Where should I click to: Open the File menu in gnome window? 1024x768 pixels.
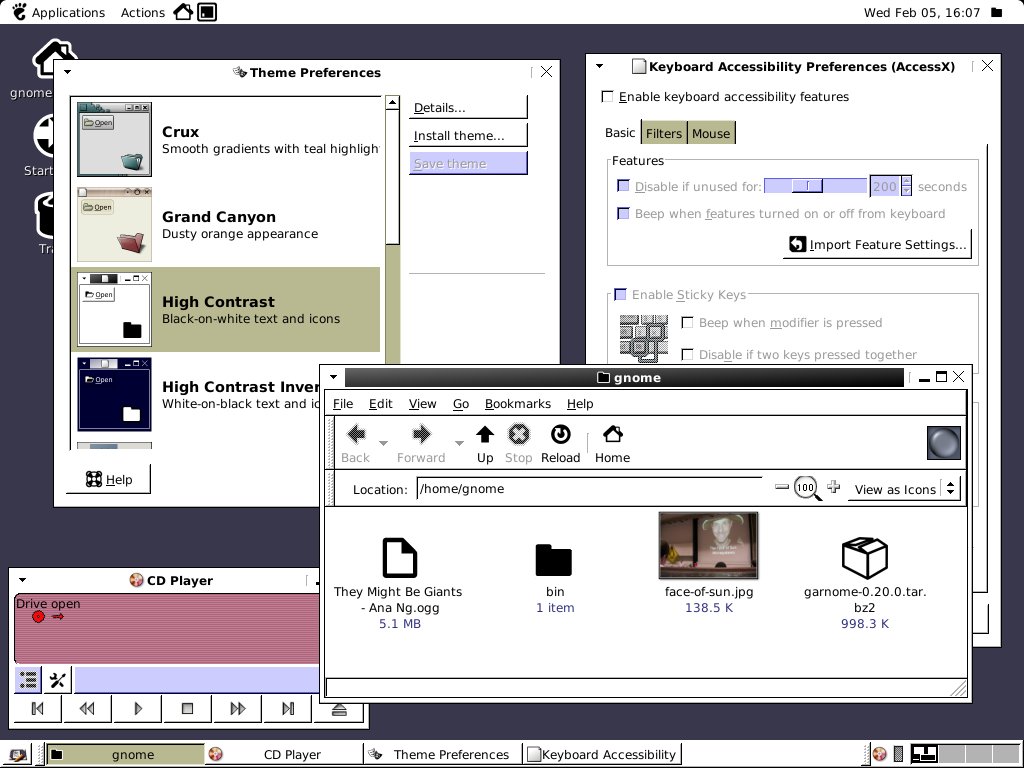[343, 404]
